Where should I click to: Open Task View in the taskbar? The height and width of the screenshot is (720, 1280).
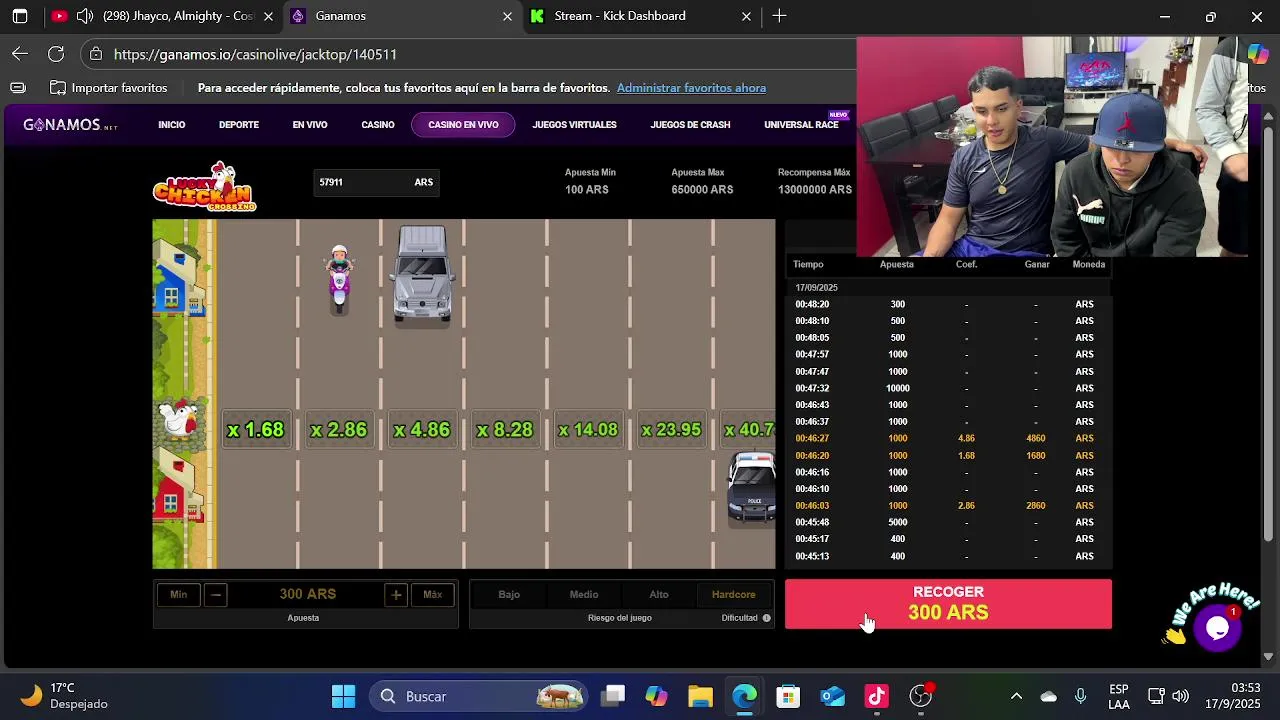click(x=613, y=696)
